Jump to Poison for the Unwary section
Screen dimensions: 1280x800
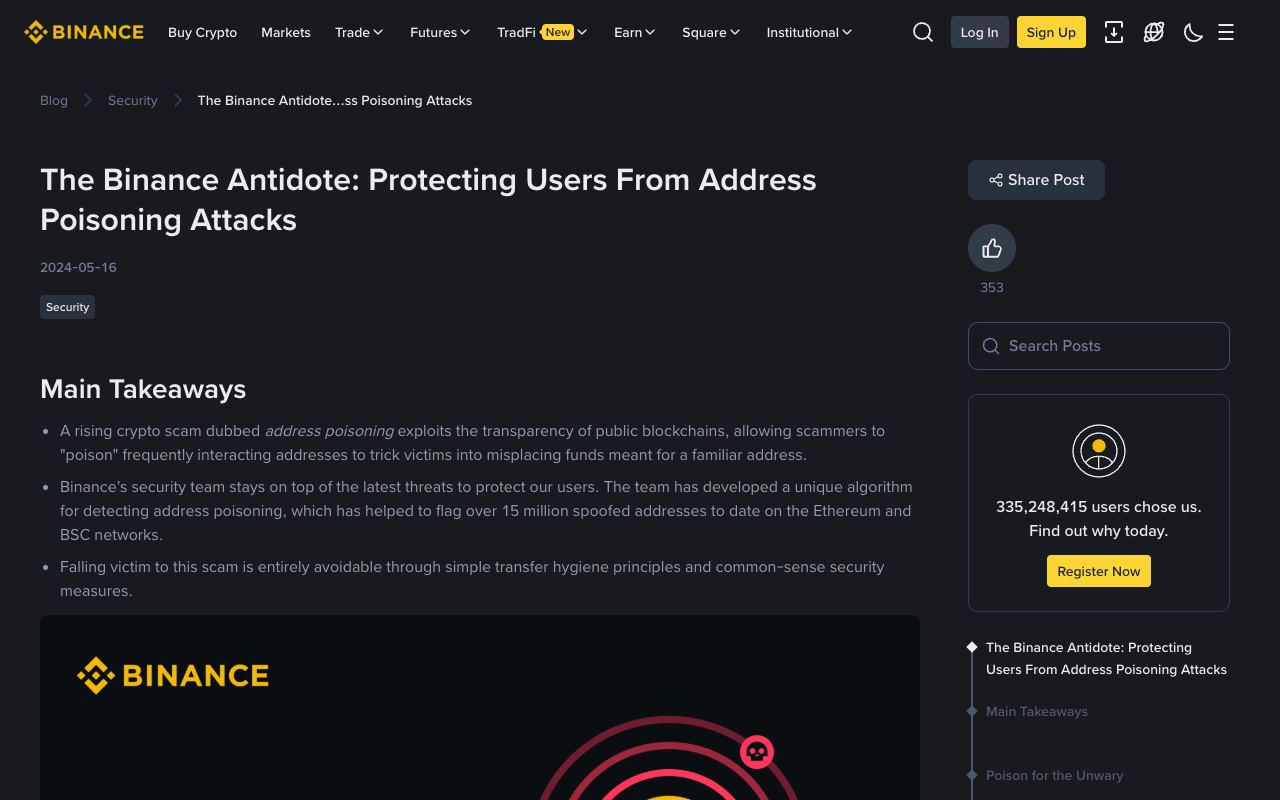(x=1055, y=775)
